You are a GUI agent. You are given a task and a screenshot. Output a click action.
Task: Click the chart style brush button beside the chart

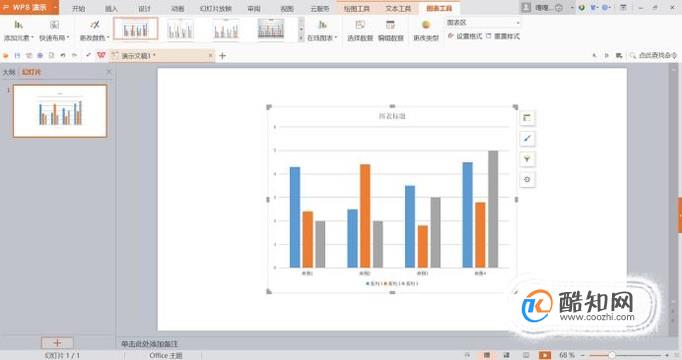tap(527, 139)
